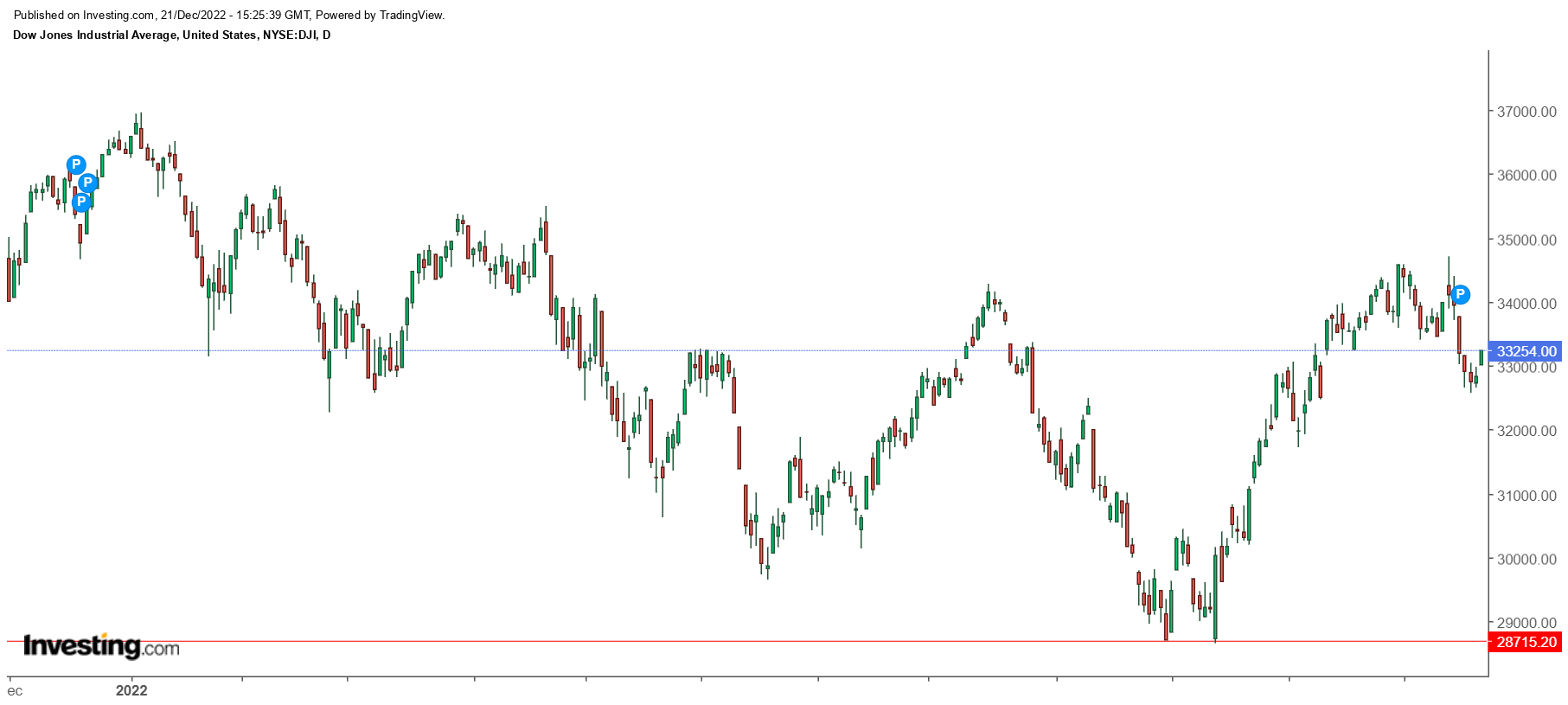The width and height of the screenshot is (1568, 705).
Task: Click the P marker near December 2022
Action: point(1459,294)
